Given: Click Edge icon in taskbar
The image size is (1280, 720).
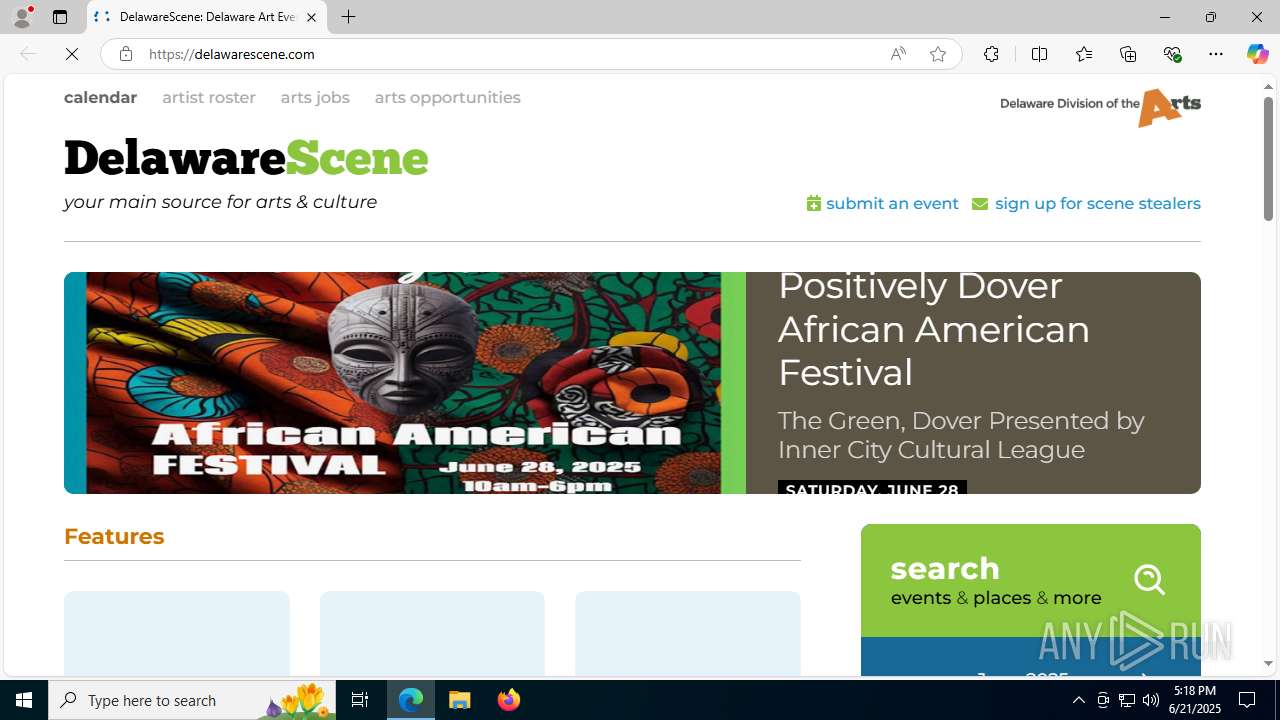Looking at the screenshot, I should 411,700.
